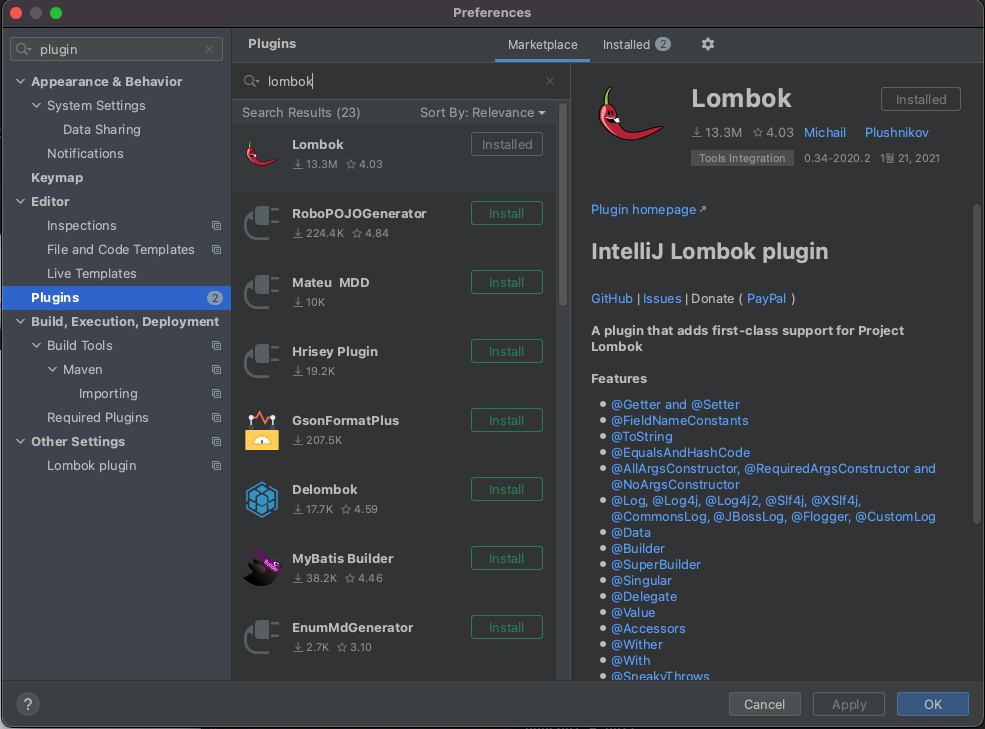This screenshot has width=985, height=729.
Task: Click the plugins settings gear icon
Action: click(x=707, y=44)
